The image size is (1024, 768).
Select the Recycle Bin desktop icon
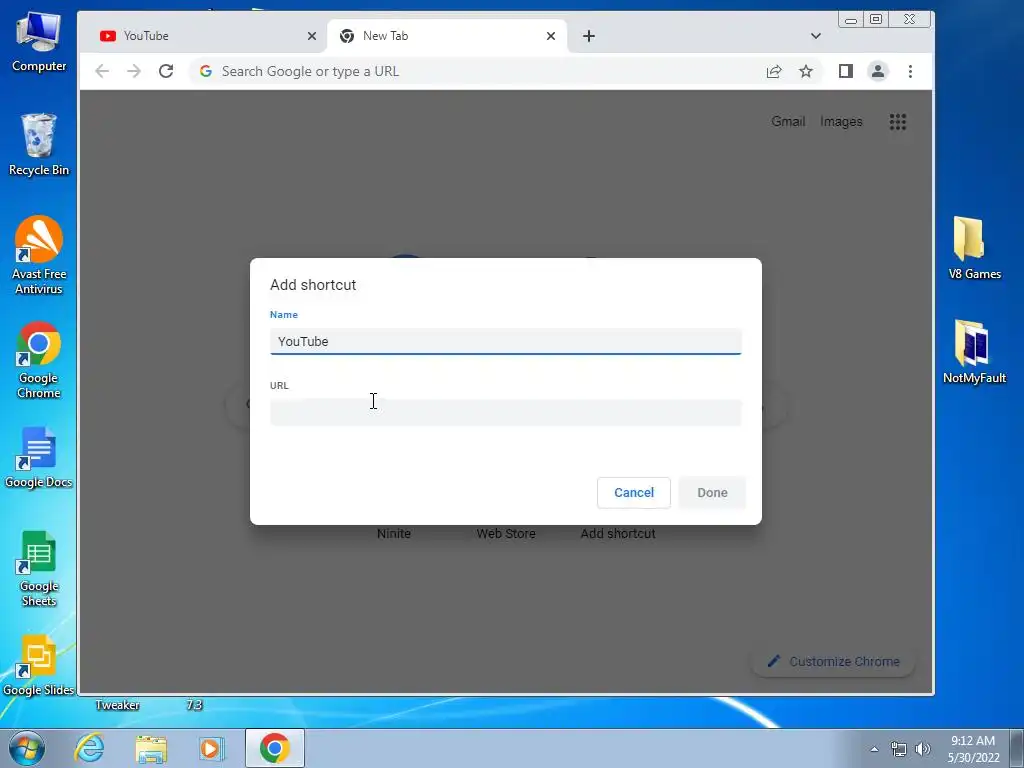pos(39,144)
